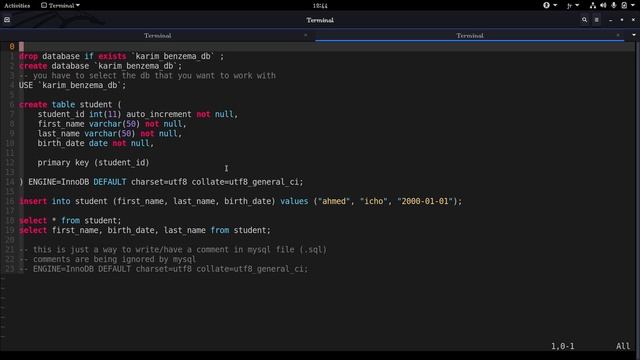Open Activities overview
Image resolution: width=640 pixels, height=360 pixels.
coord(17,5)
